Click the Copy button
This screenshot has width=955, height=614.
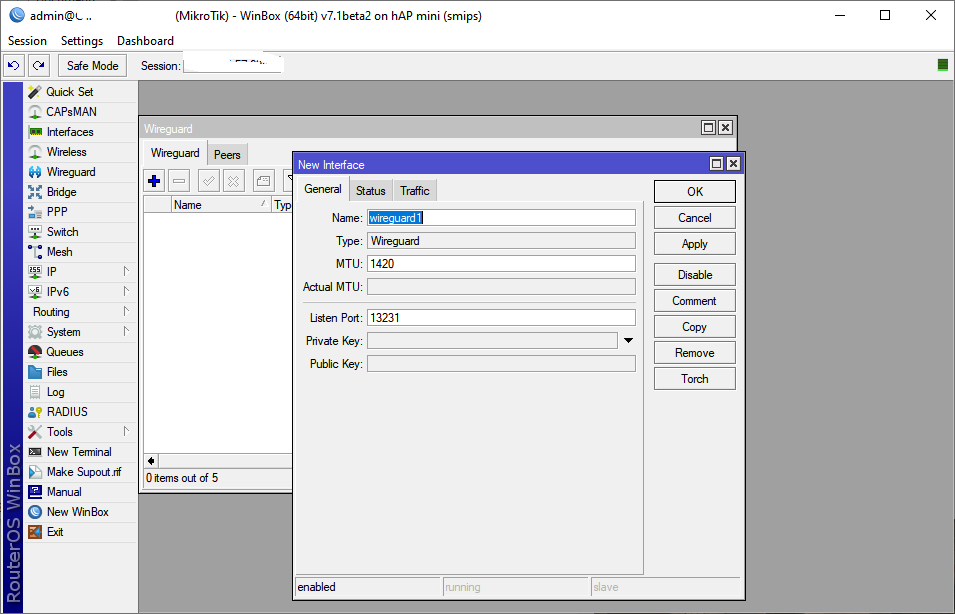[x=695, y=327]
